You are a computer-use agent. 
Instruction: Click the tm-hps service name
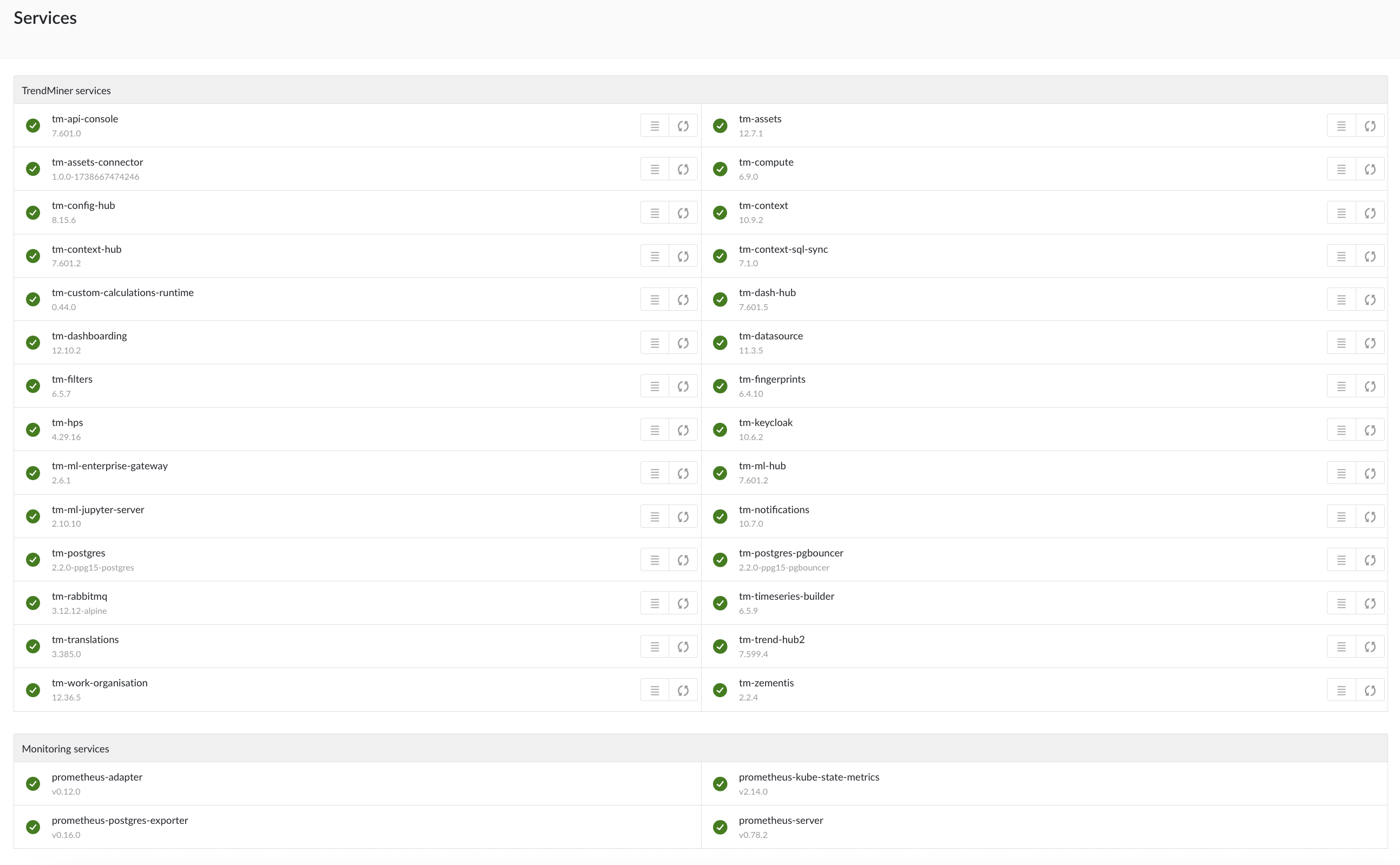[x=68, y=422]
